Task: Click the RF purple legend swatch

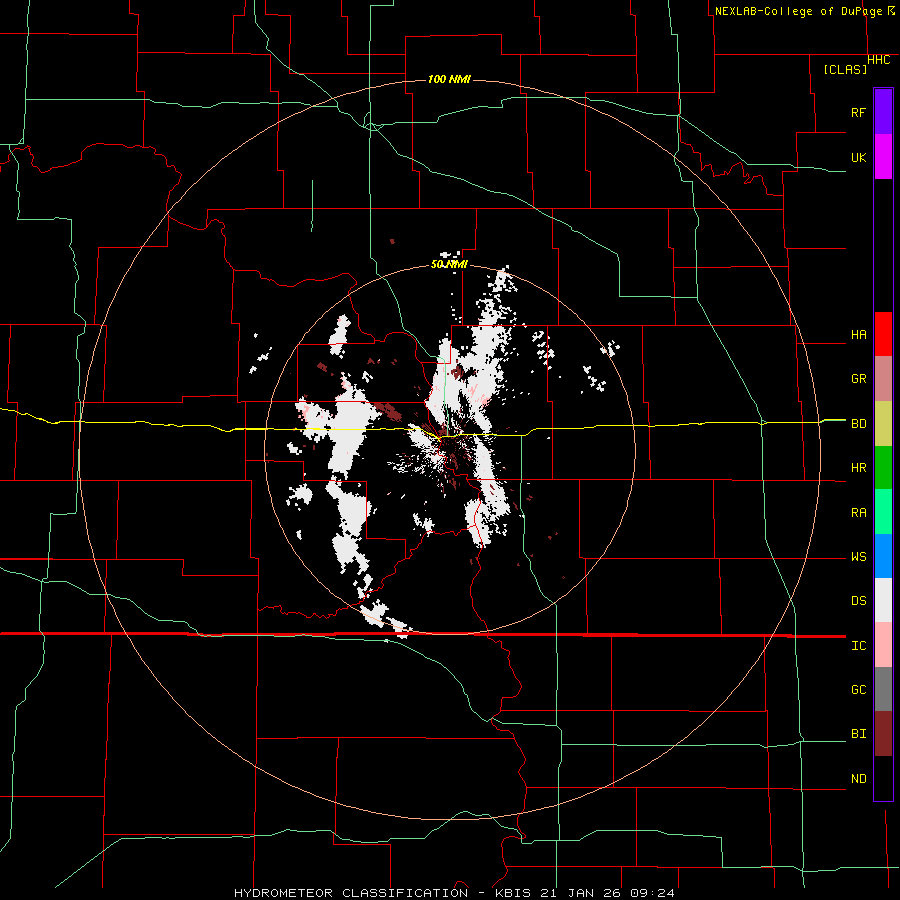Action: (x=883, y=112)
